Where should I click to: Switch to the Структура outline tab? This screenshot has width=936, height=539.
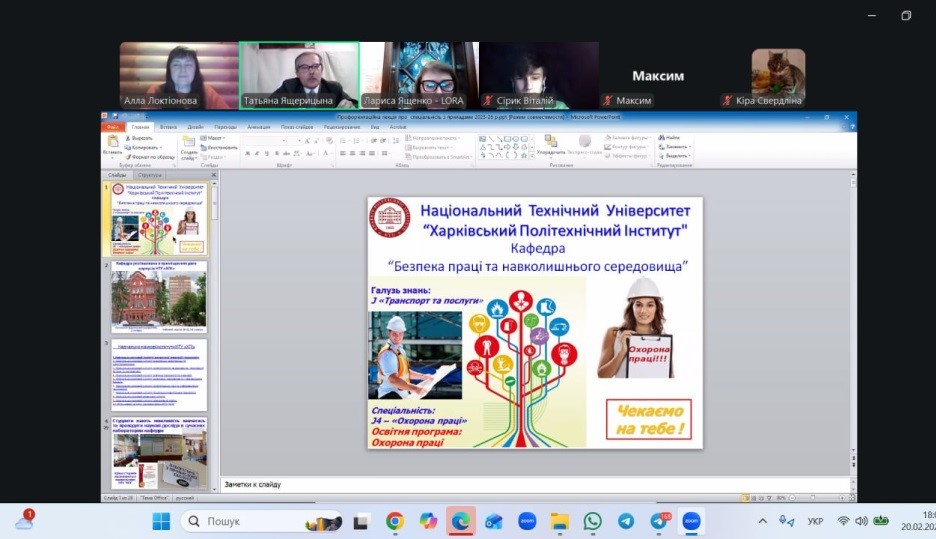pyautogui.click(x=149, y=175)
